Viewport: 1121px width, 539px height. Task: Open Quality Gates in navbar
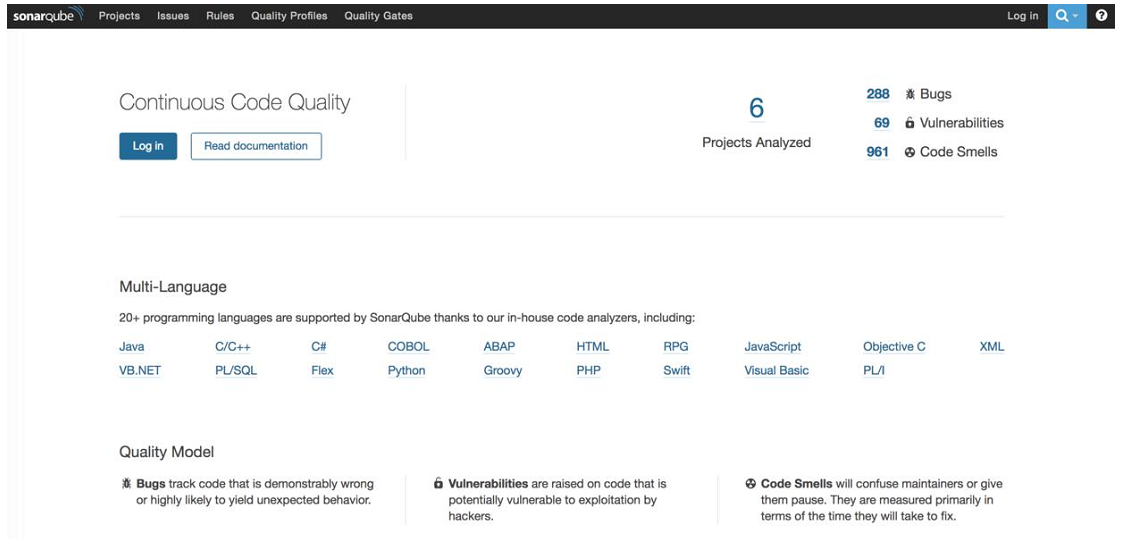[x=379, y=16]
